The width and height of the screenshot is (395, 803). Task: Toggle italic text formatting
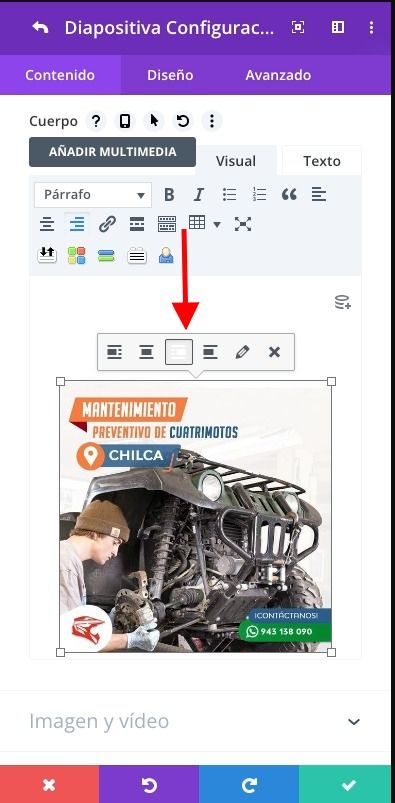tap(199, 195)
